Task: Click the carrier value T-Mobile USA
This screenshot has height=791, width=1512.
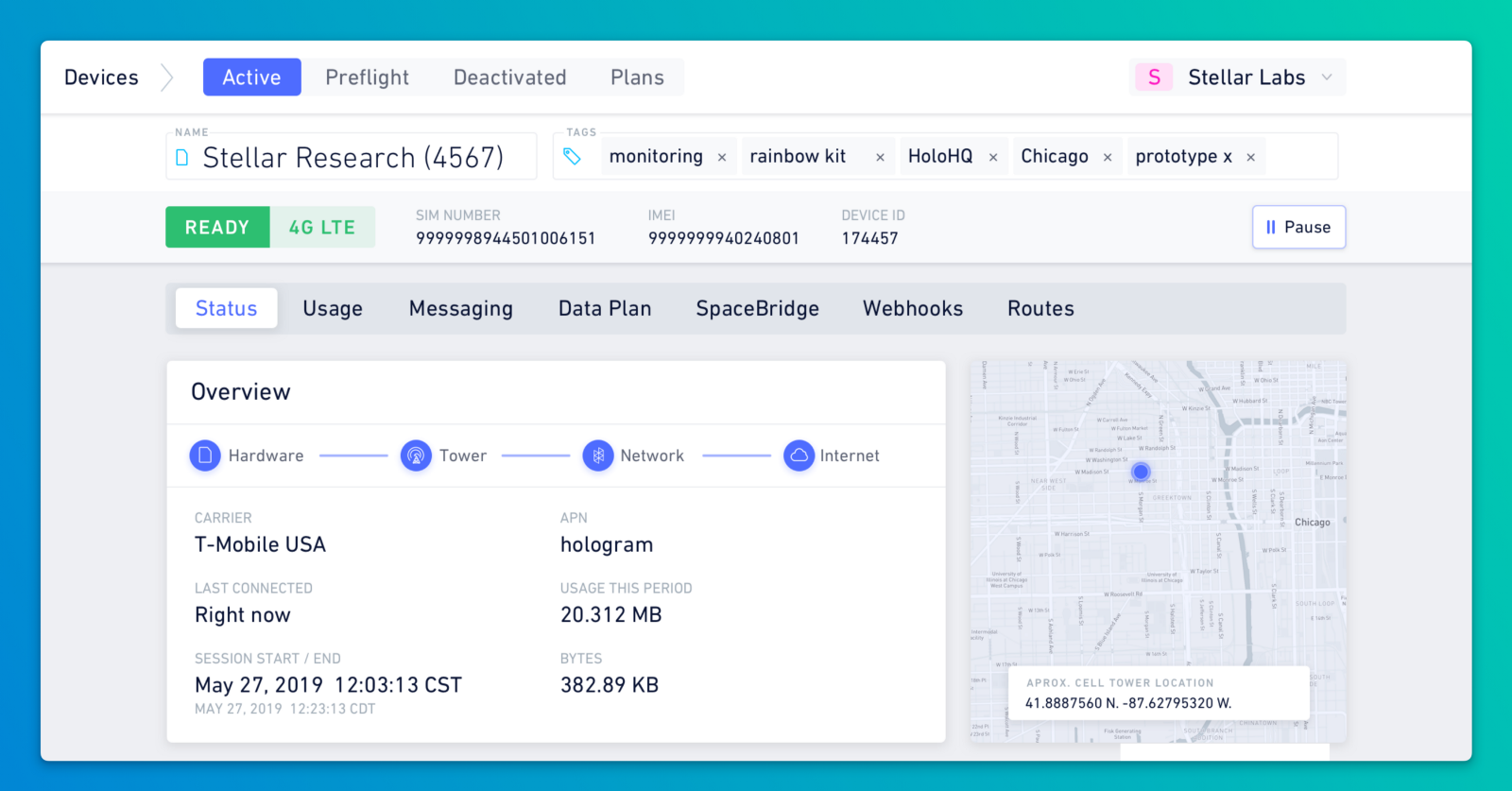Action: (x=260, y=544)
